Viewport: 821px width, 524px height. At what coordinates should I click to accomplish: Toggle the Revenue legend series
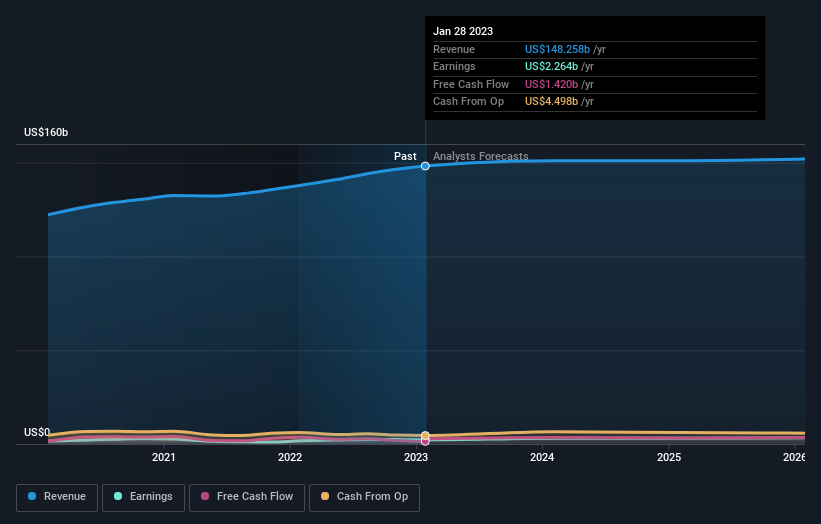(57, 497)
